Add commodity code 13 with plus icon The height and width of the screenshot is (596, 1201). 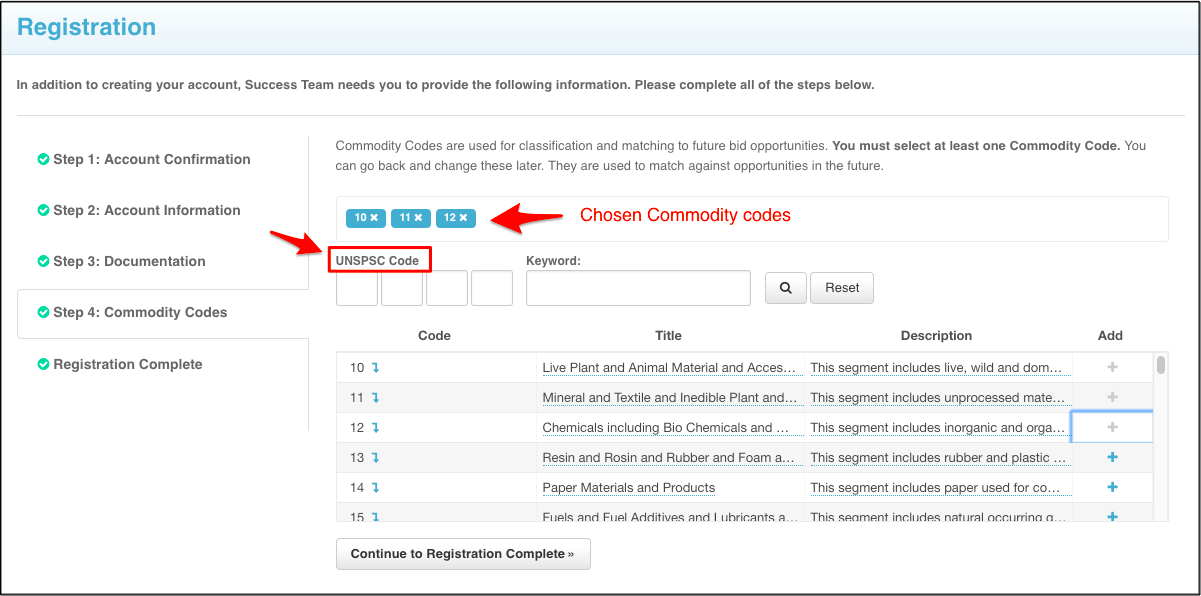pos(1112,457)
